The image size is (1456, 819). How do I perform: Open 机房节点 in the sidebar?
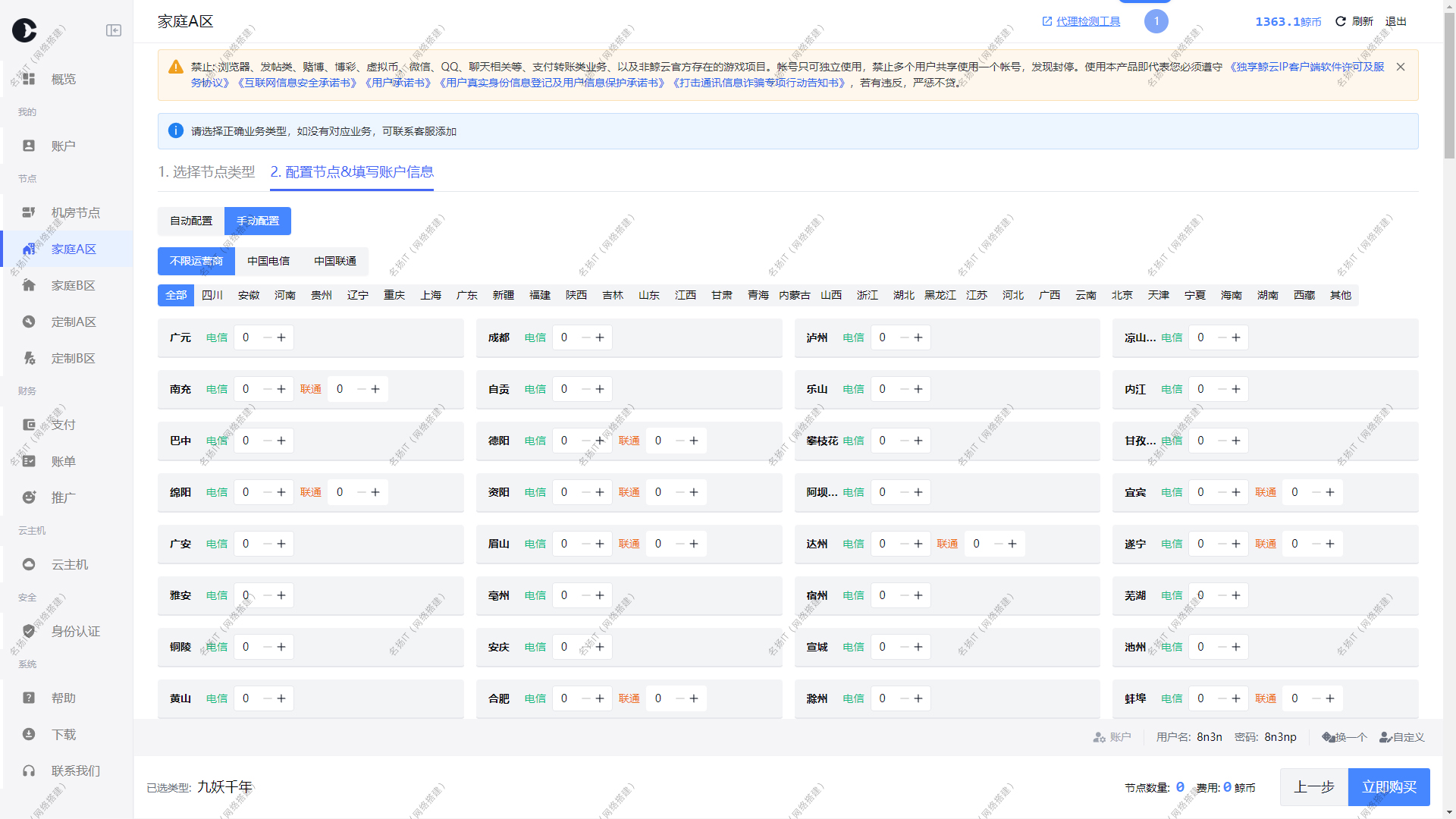click(75, 212)
